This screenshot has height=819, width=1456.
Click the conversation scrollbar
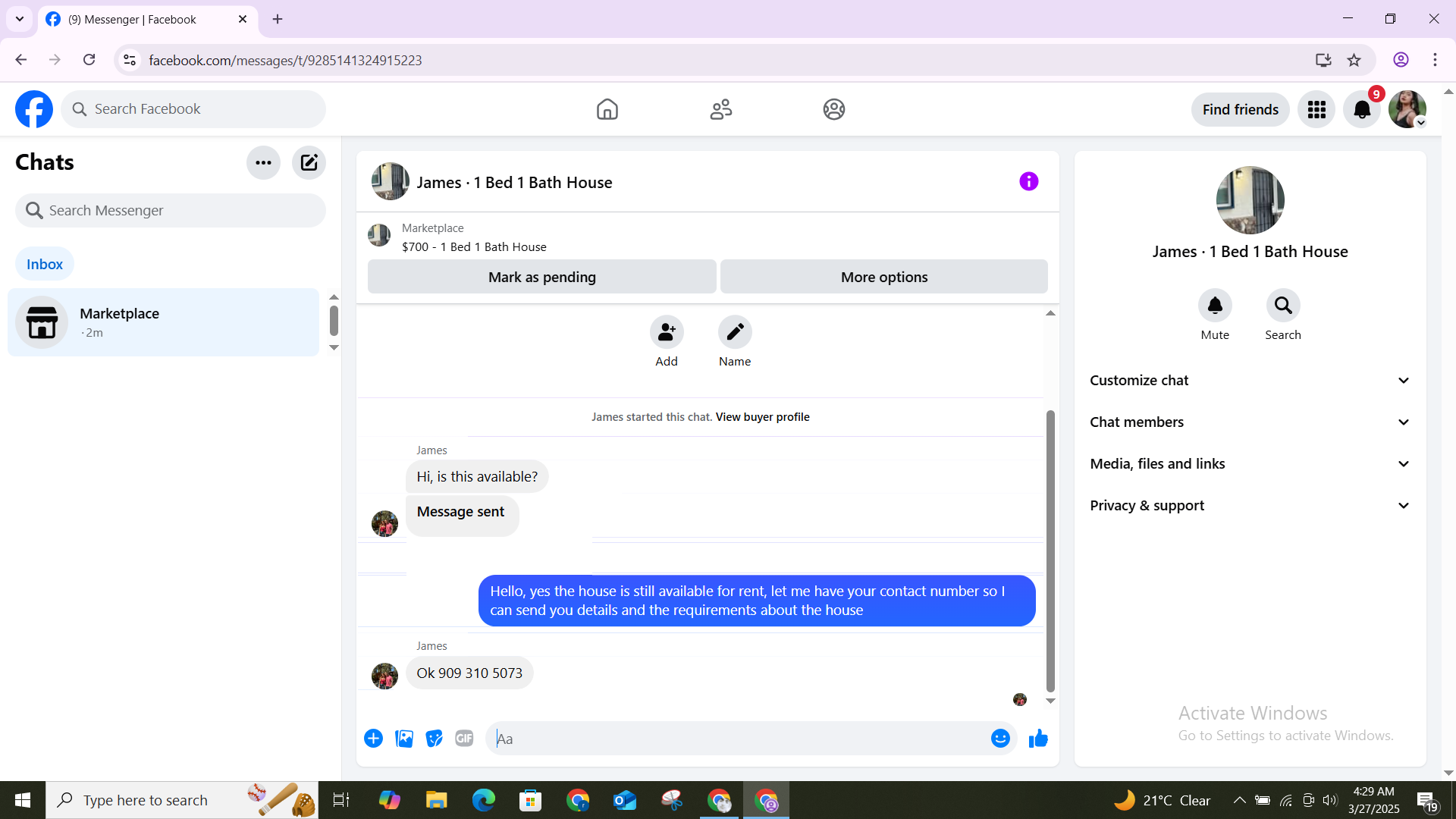[1050, 550]
